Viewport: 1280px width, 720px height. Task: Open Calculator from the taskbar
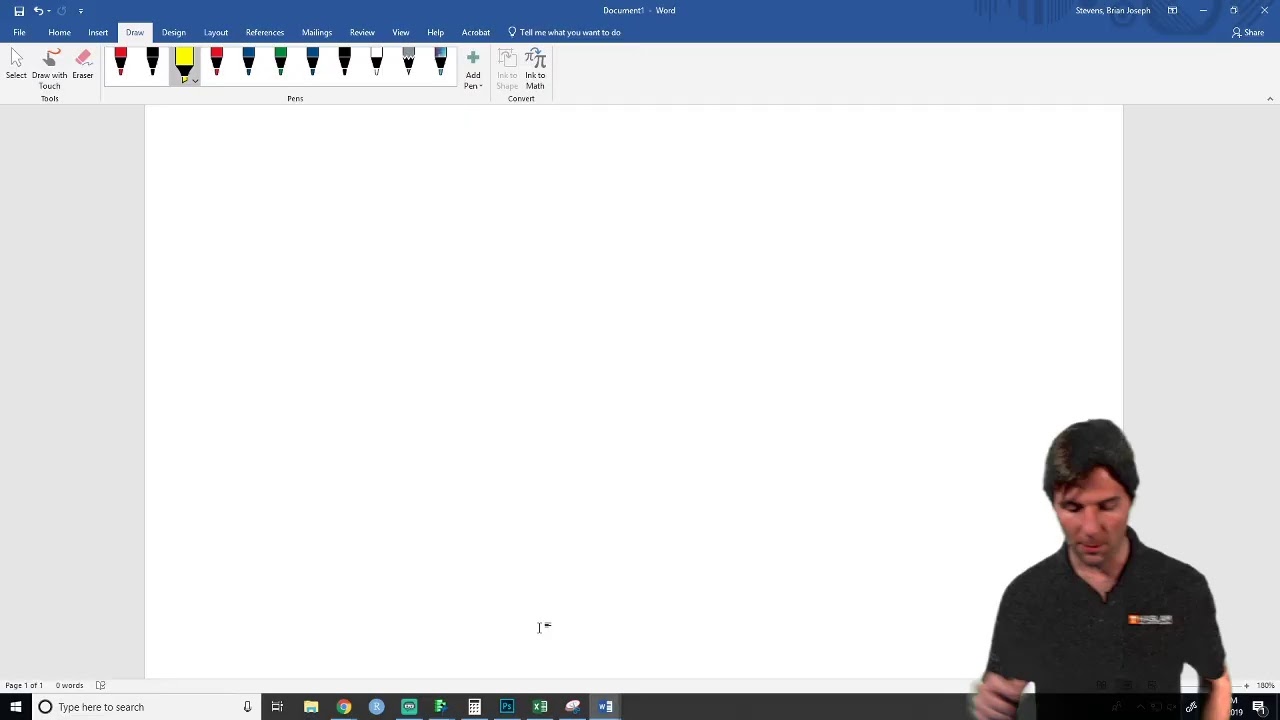click(x=475, y=707)
